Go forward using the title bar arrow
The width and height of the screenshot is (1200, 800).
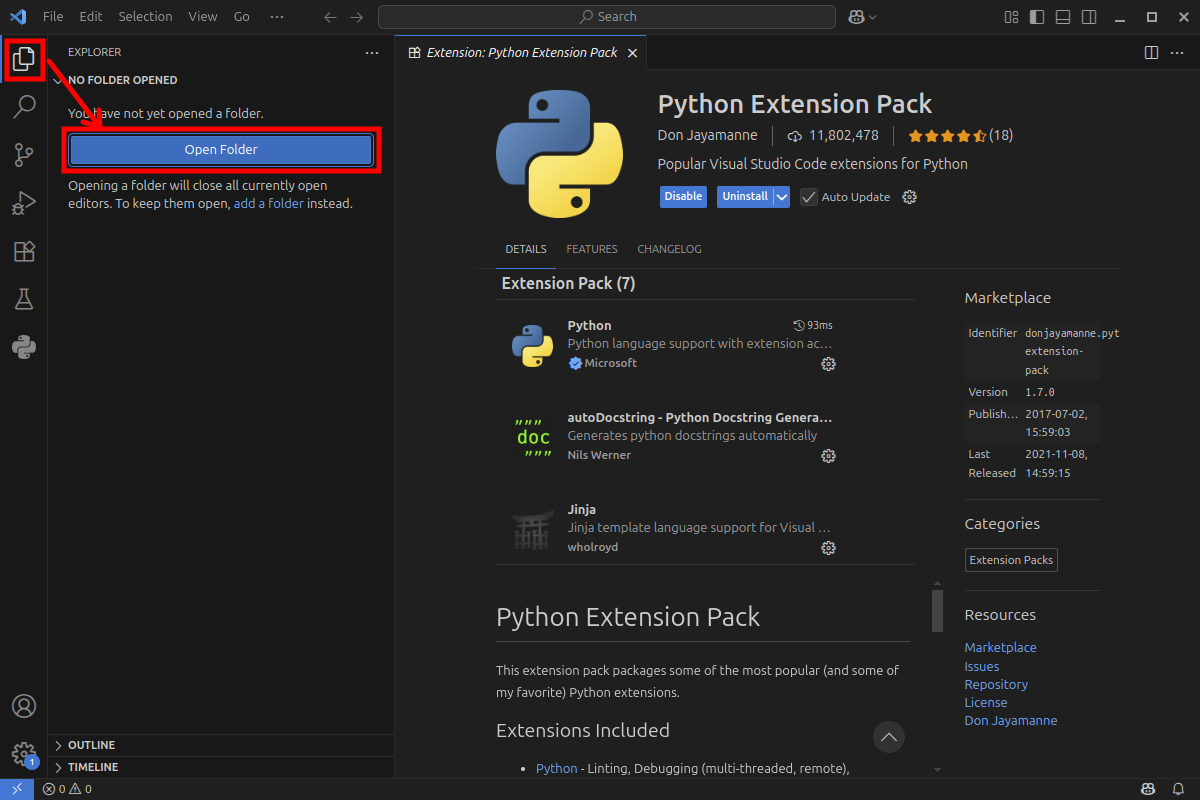(x=357, y=17)
